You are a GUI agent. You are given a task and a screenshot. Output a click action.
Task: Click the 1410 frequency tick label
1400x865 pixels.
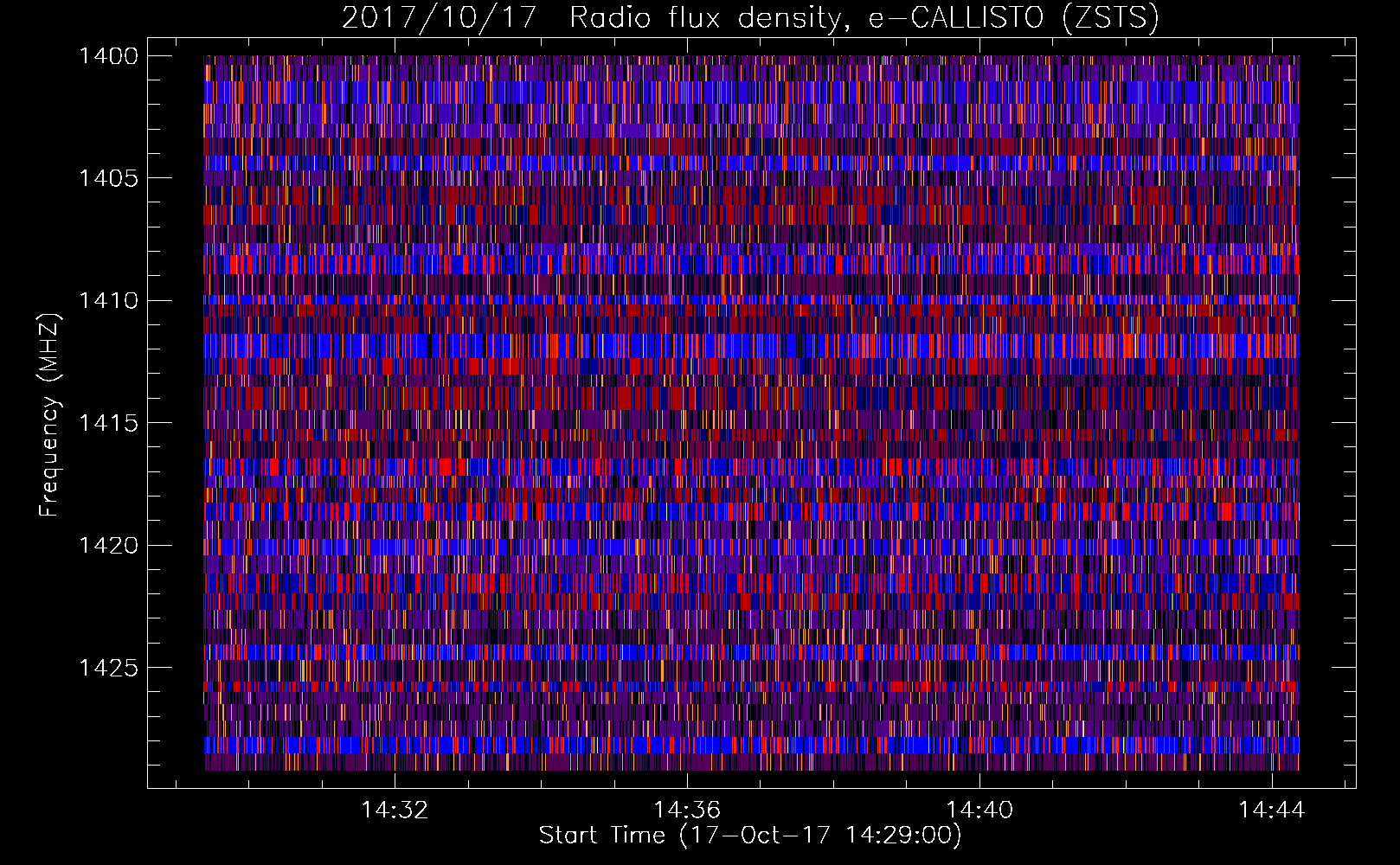[108, 300]
